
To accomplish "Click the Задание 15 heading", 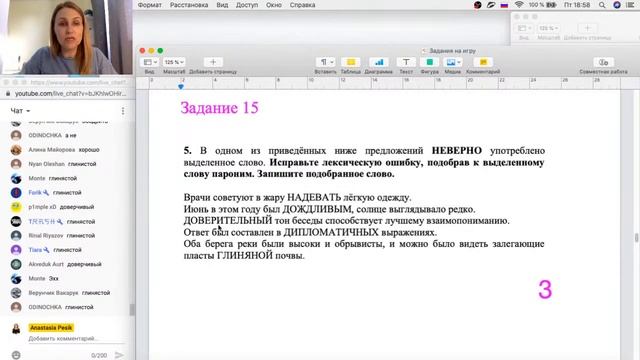I will point(219,108).
